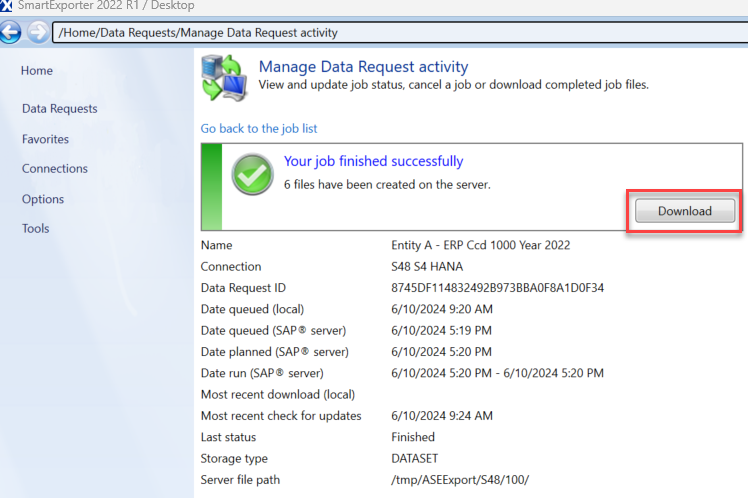Open the Home section in sidebar

(37, 71)
